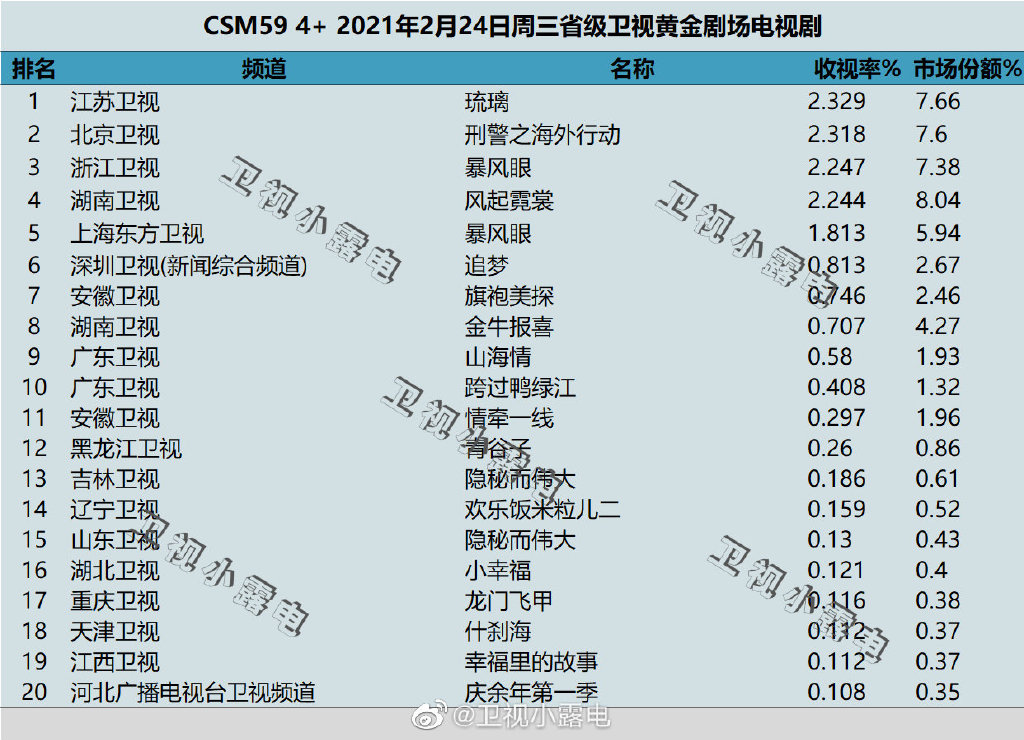The image size is (1024, 740).
Task: Click channel cell 辽宁卫视
Action: click(115, 509)
